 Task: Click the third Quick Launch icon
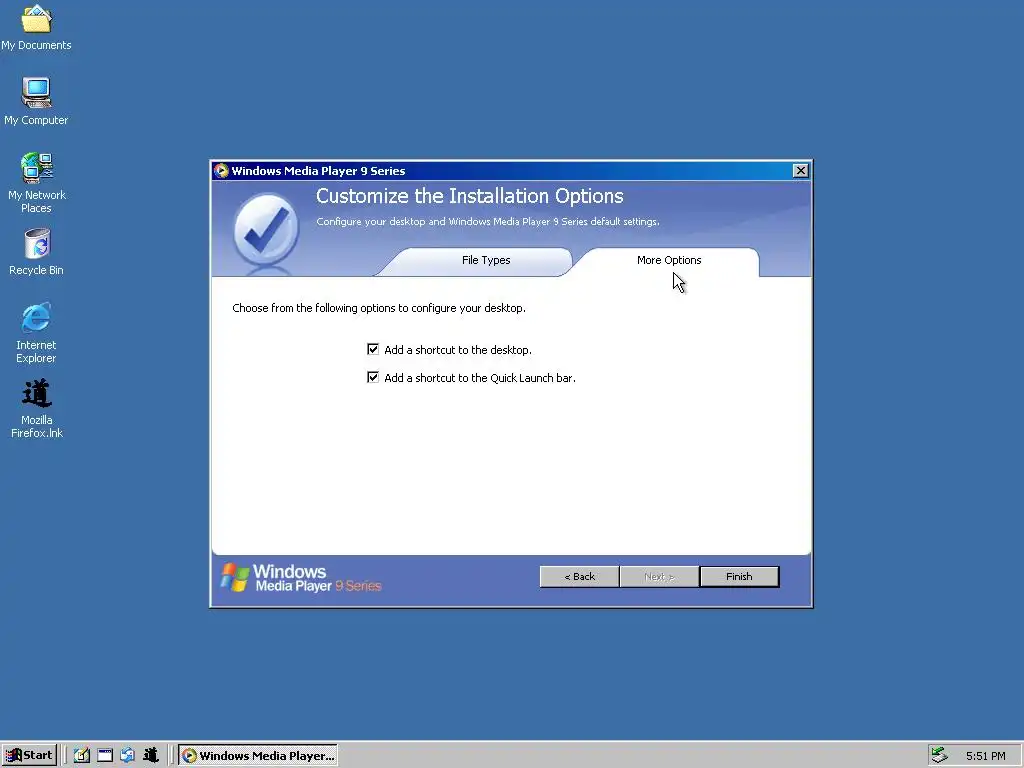(x=127, y=756)
